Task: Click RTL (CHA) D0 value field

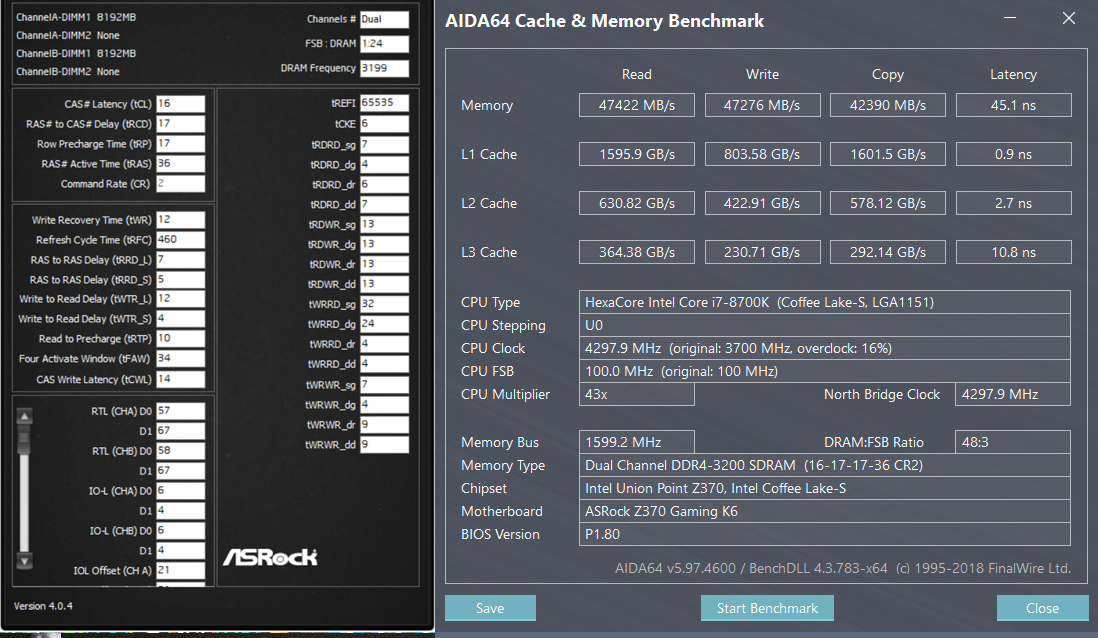Action: [x=181, y=411]
